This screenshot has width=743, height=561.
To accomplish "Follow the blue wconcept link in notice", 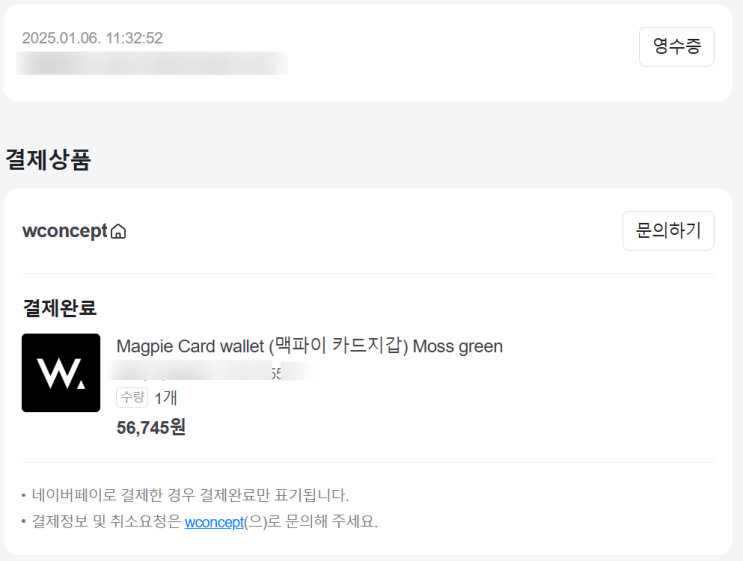I will [x=214, y=522].
